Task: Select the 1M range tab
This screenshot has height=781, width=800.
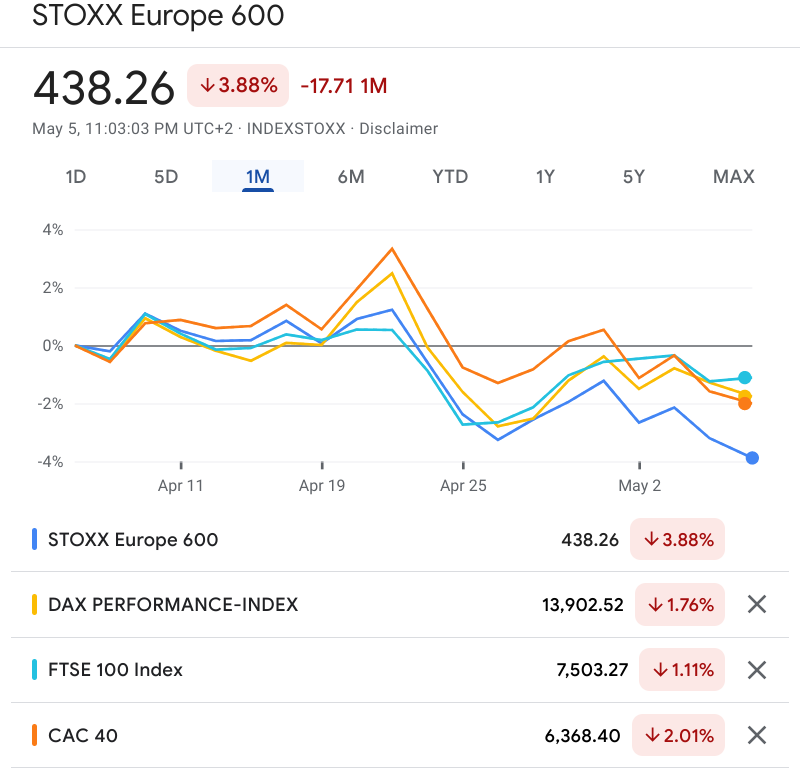Action: click(x=258, y=177)
